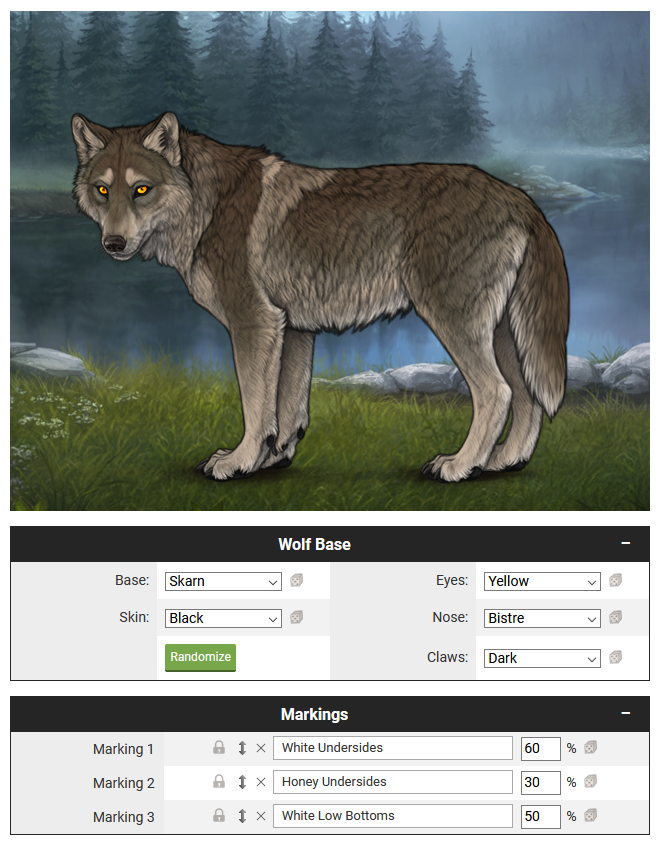This screenshot has height=846, width=660.
Task: Click the dice icon beside Claws dropdown
Action: [x=616, y=658]
